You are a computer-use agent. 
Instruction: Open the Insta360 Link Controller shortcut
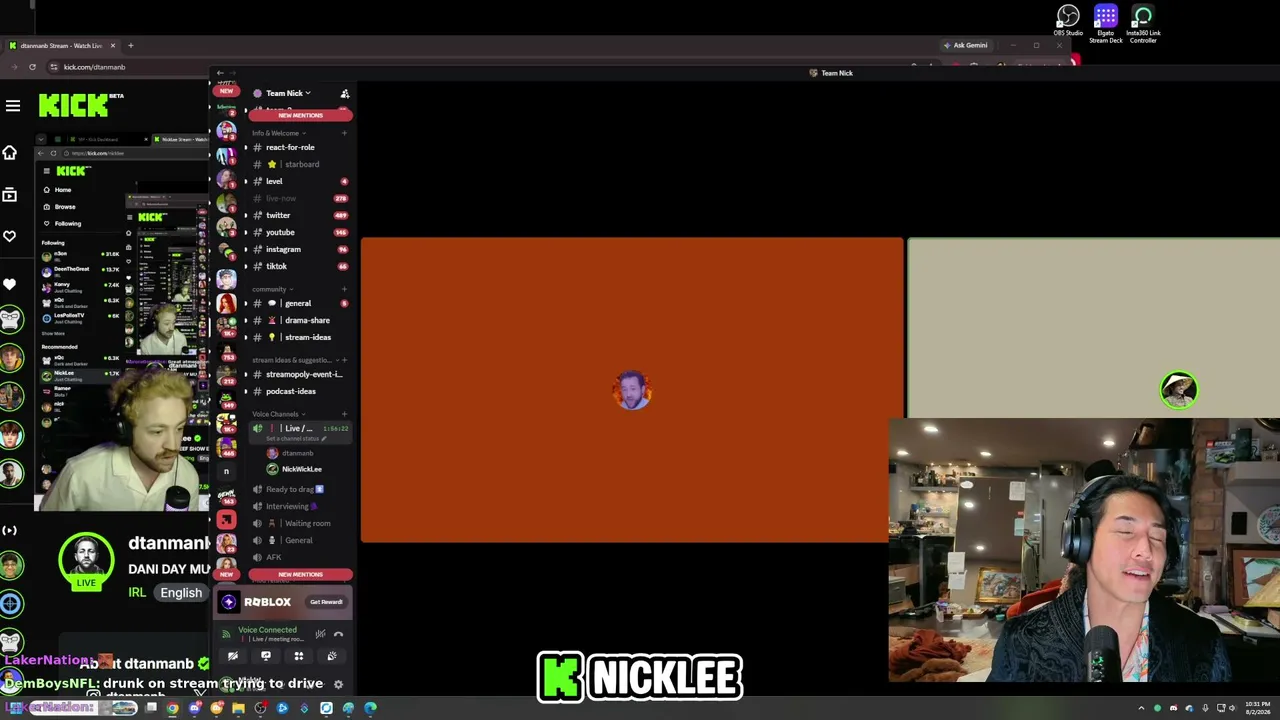(1143, 24)
